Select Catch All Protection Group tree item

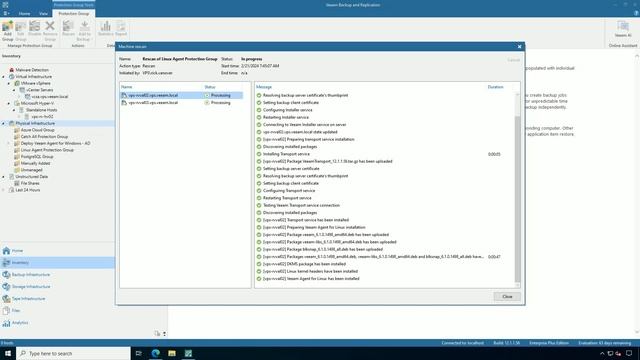(x=44, y=137)
